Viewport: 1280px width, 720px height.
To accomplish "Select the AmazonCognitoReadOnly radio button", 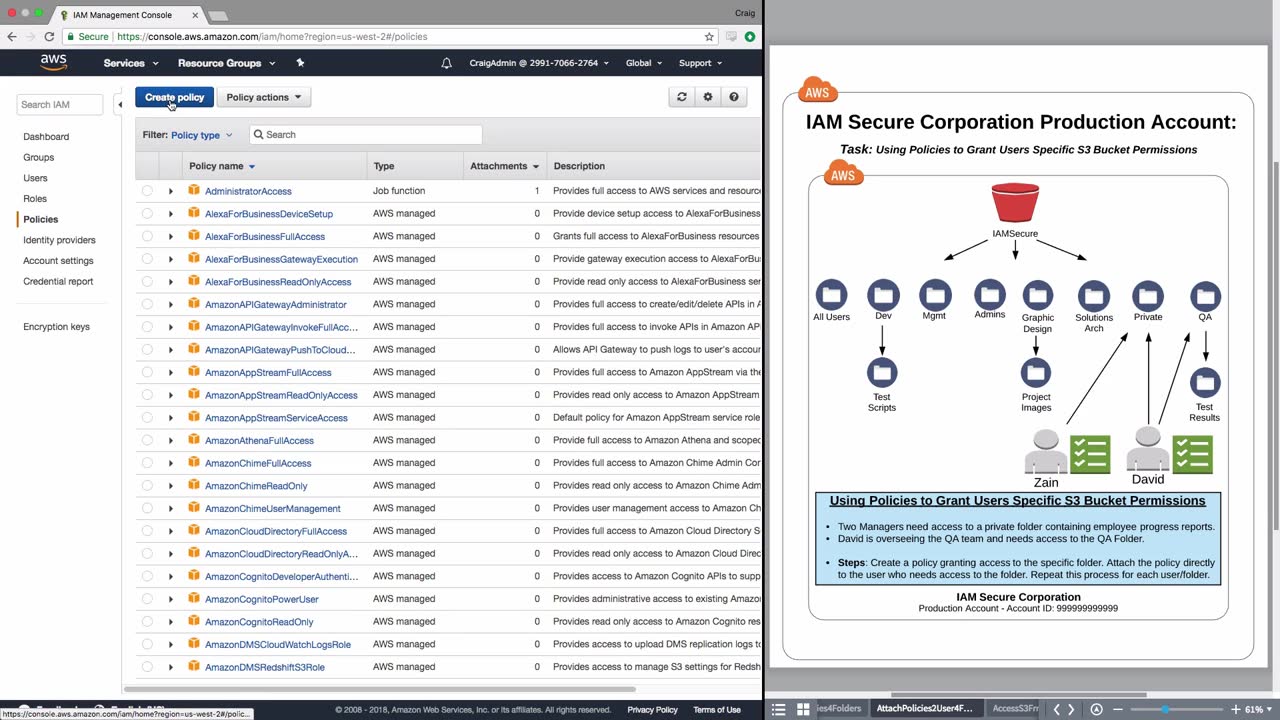I will [147, 622].
